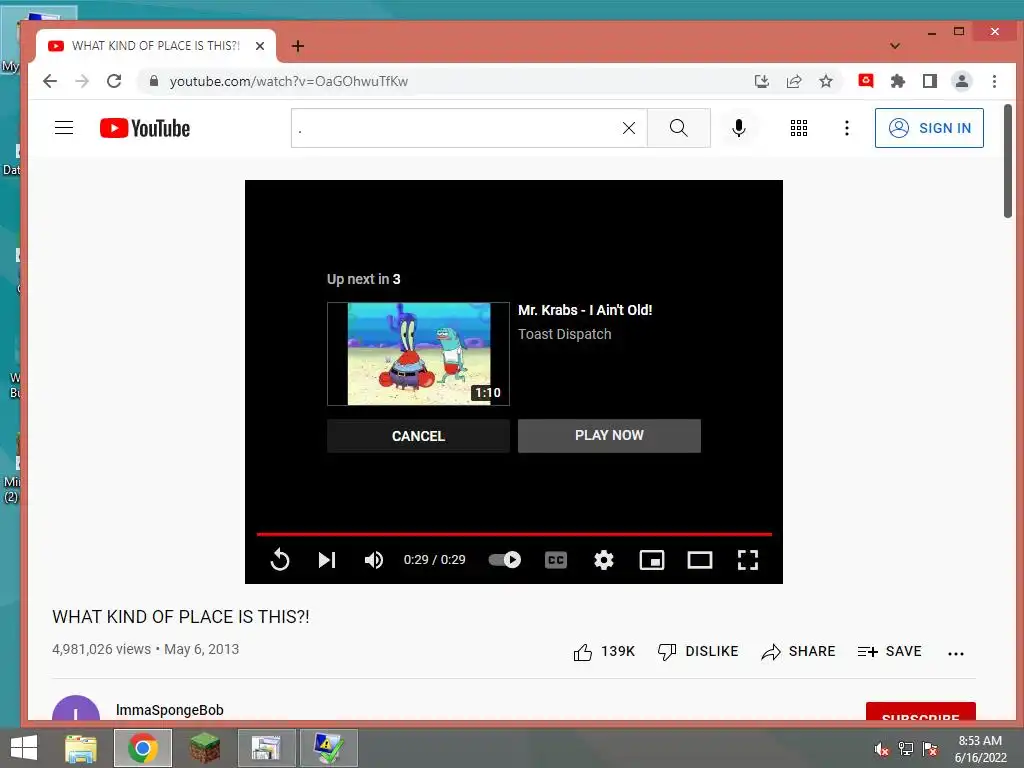Open the Action Center flag tray icon
Viewport: 1024px width, 768px height.
(930, 749)
